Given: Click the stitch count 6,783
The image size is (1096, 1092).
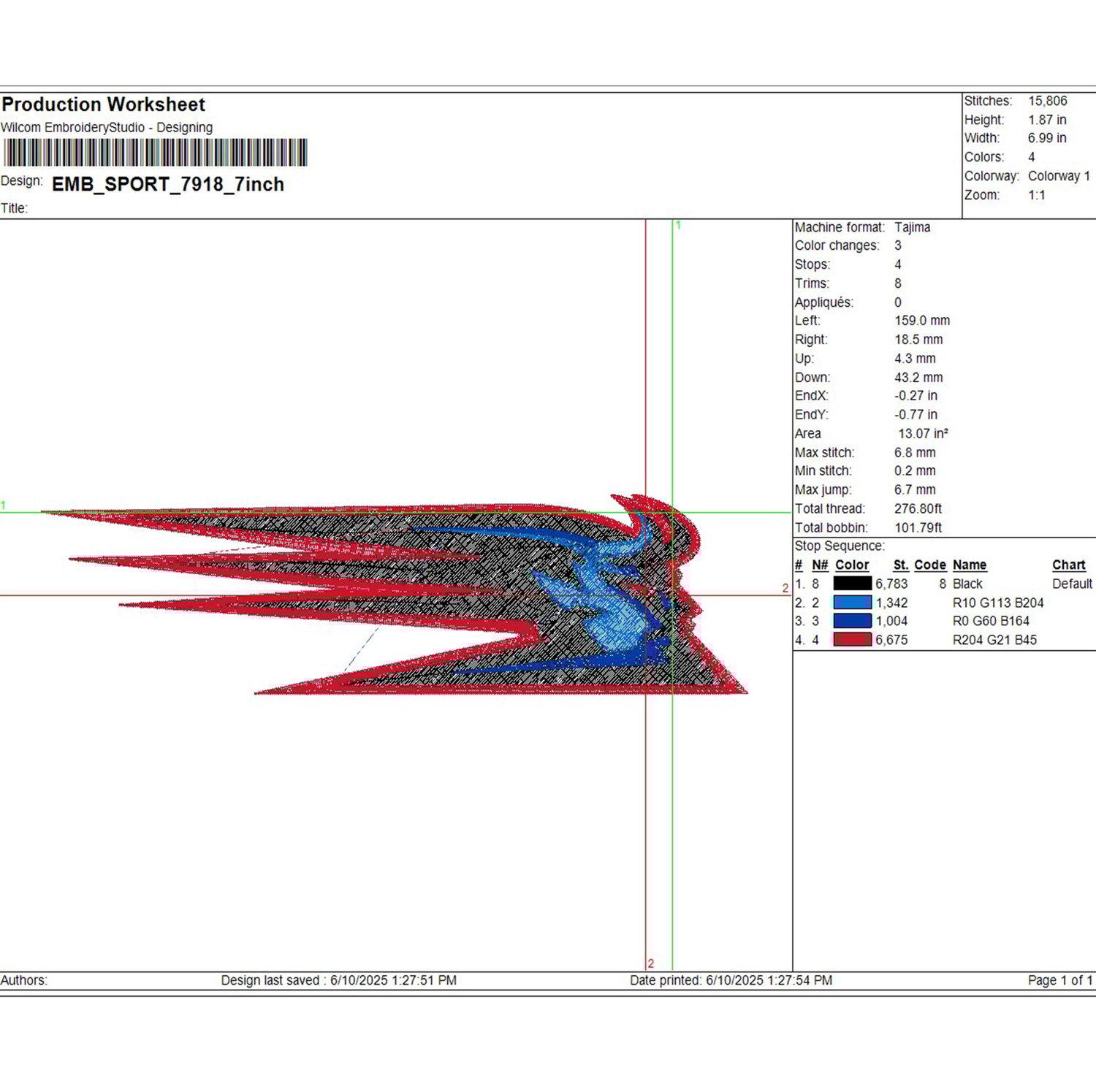Looking at the screenshot, I should click(891, 584).
